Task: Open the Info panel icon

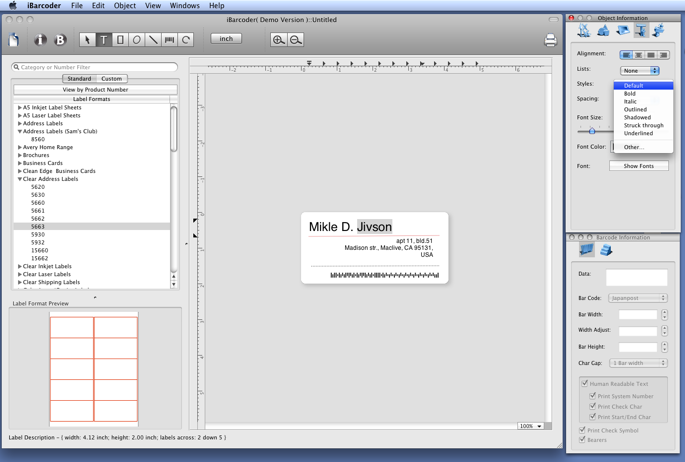Action: 41,40
